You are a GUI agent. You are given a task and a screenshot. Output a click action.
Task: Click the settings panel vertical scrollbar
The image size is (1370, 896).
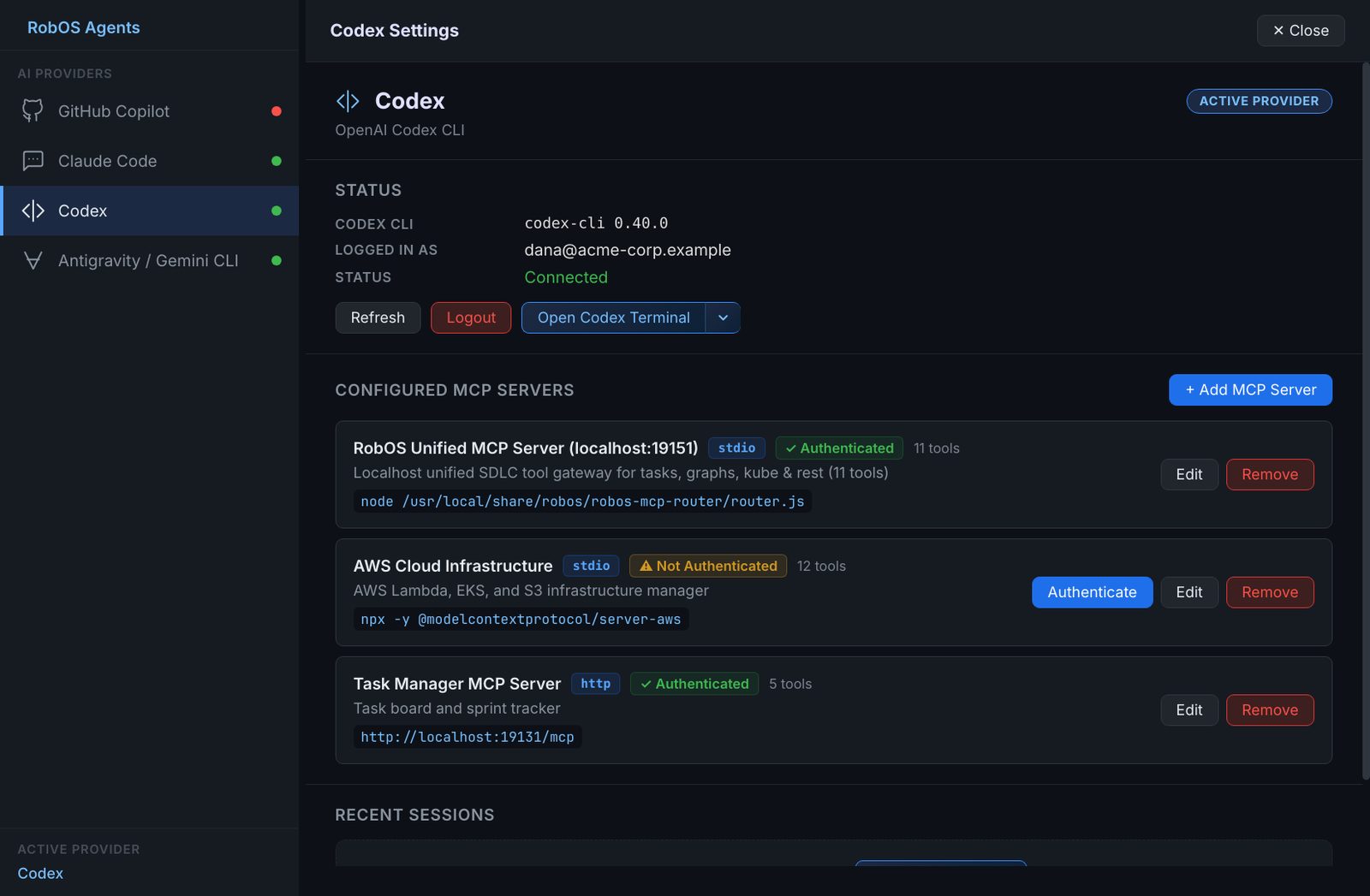[1365, 419]
